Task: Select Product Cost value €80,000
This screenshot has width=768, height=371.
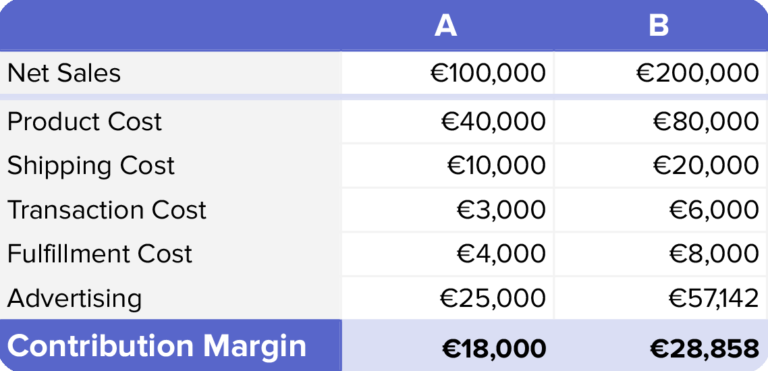Action: coord(706,122)
